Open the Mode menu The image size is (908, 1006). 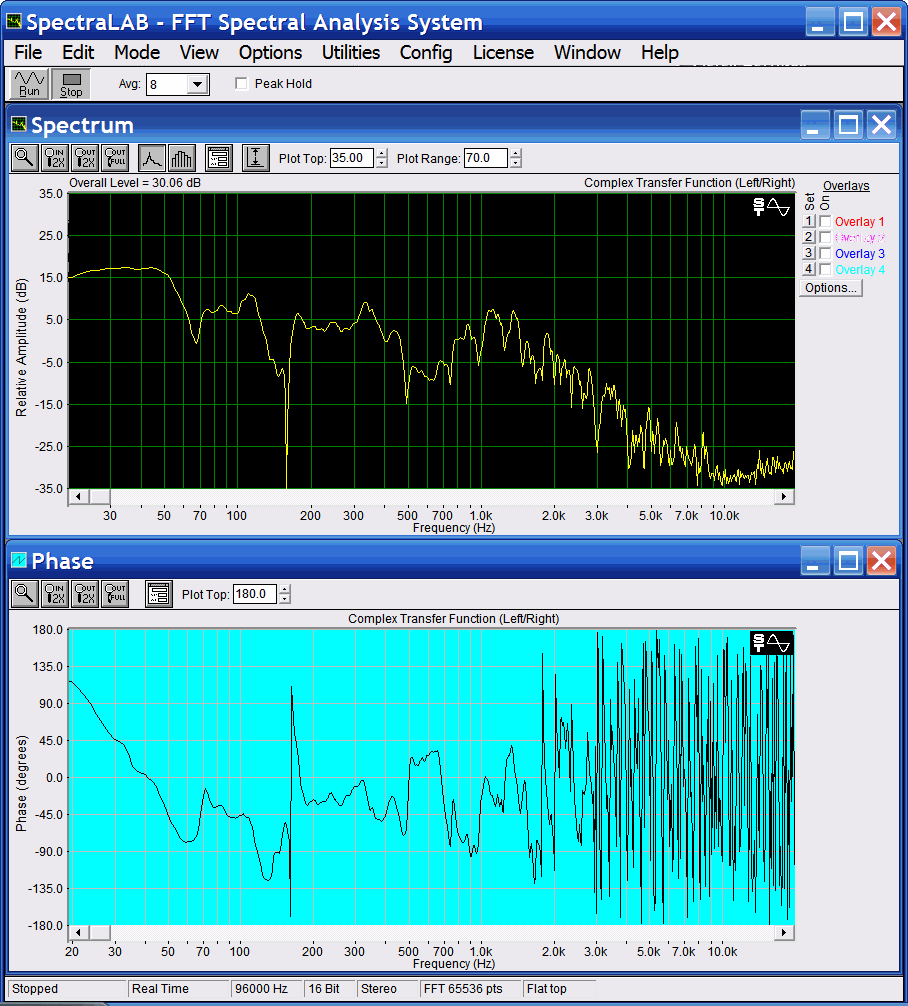[136, 52]
